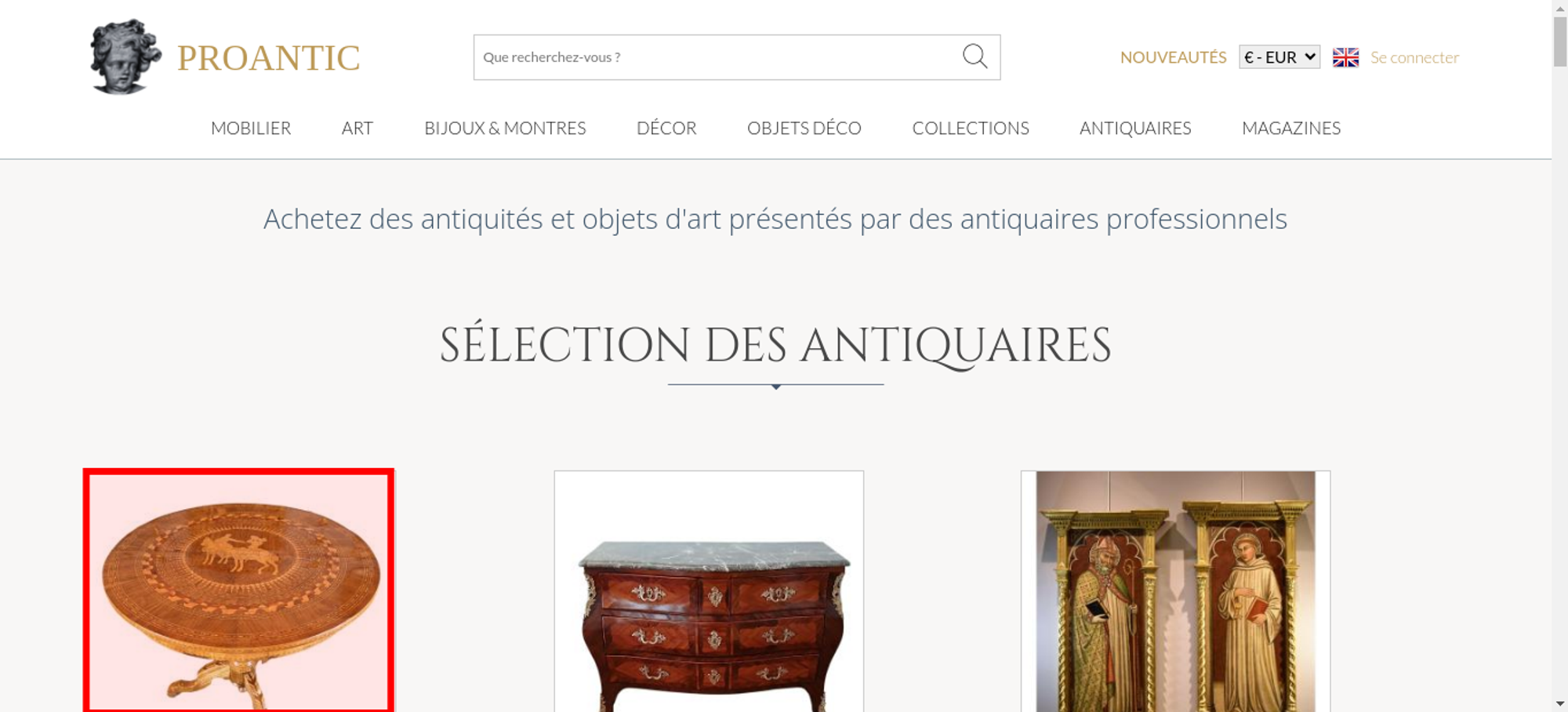Open the COLLECTIONS menu
Viewport: 1568px width, 712px height.
tap(971, 128)
